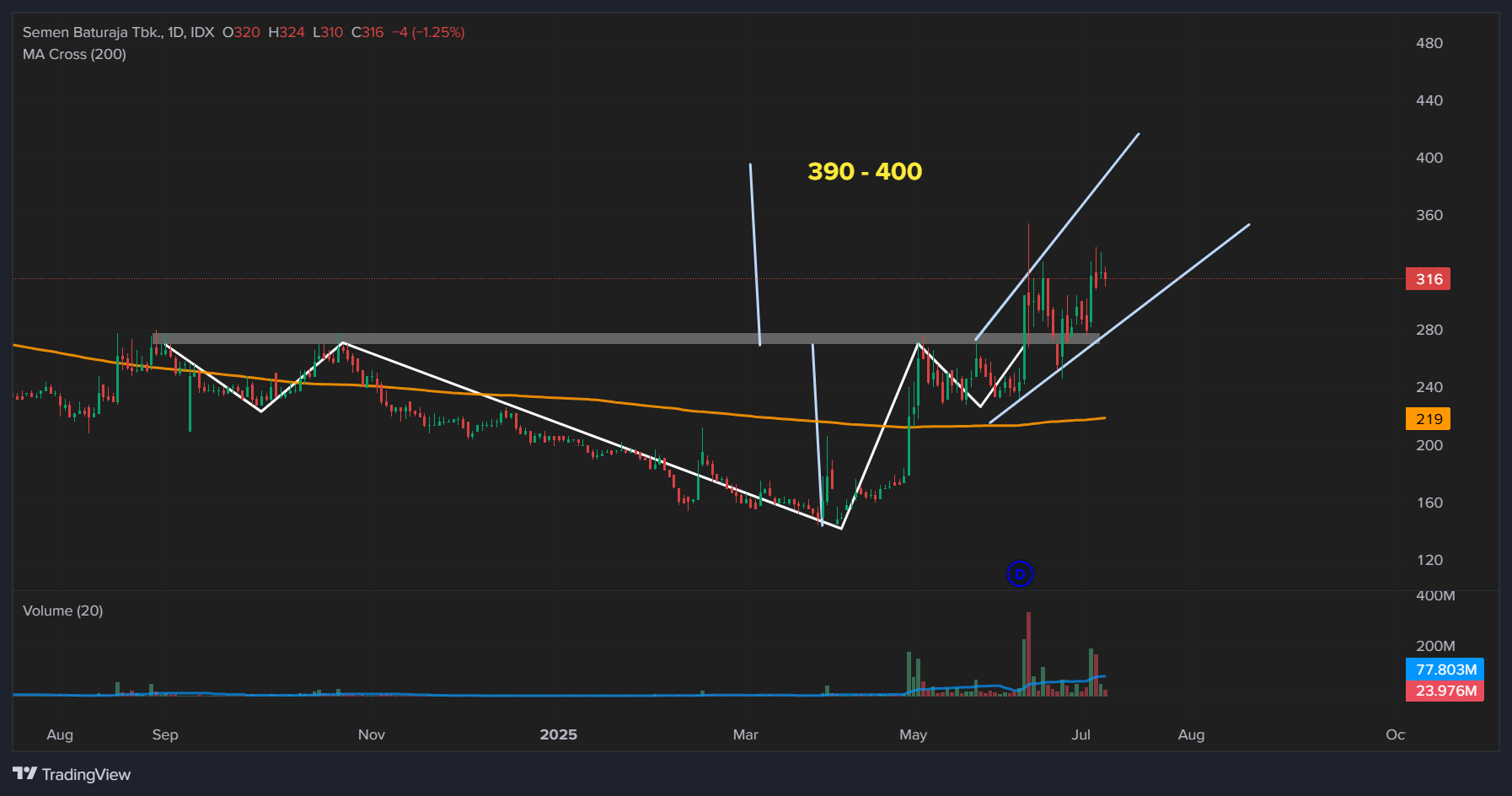
Task: Click the 360 price axis label
Action: click(x=1429, y=215)
